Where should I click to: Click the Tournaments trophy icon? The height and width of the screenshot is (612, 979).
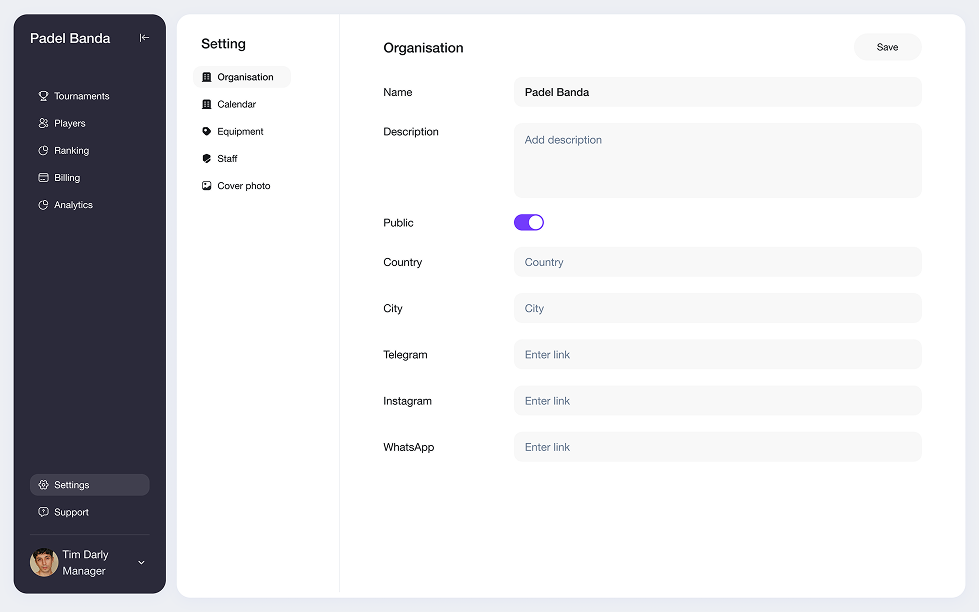click(x=43, y=96)
